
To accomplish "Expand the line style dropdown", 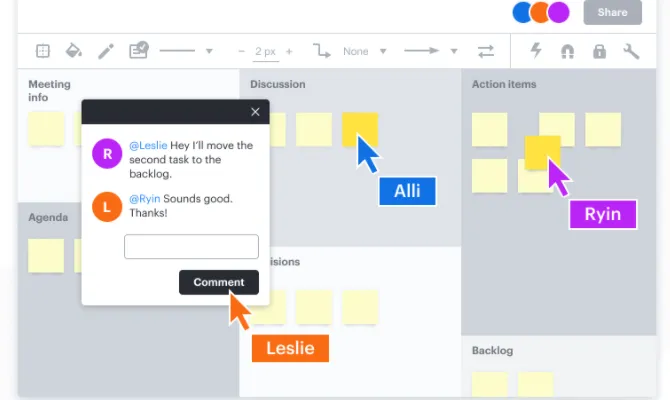I will (209, 51).
